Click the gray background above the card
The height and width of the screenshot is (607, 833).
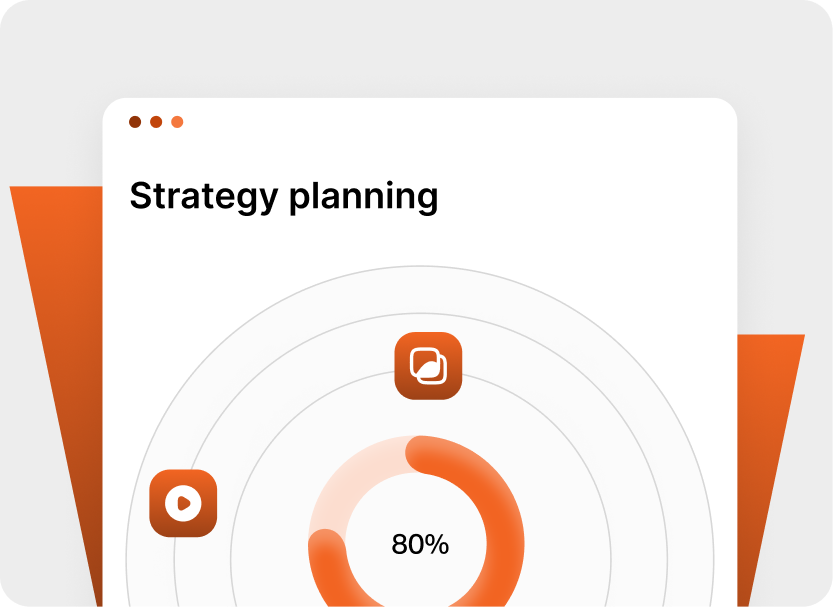(x=420, y=50)
